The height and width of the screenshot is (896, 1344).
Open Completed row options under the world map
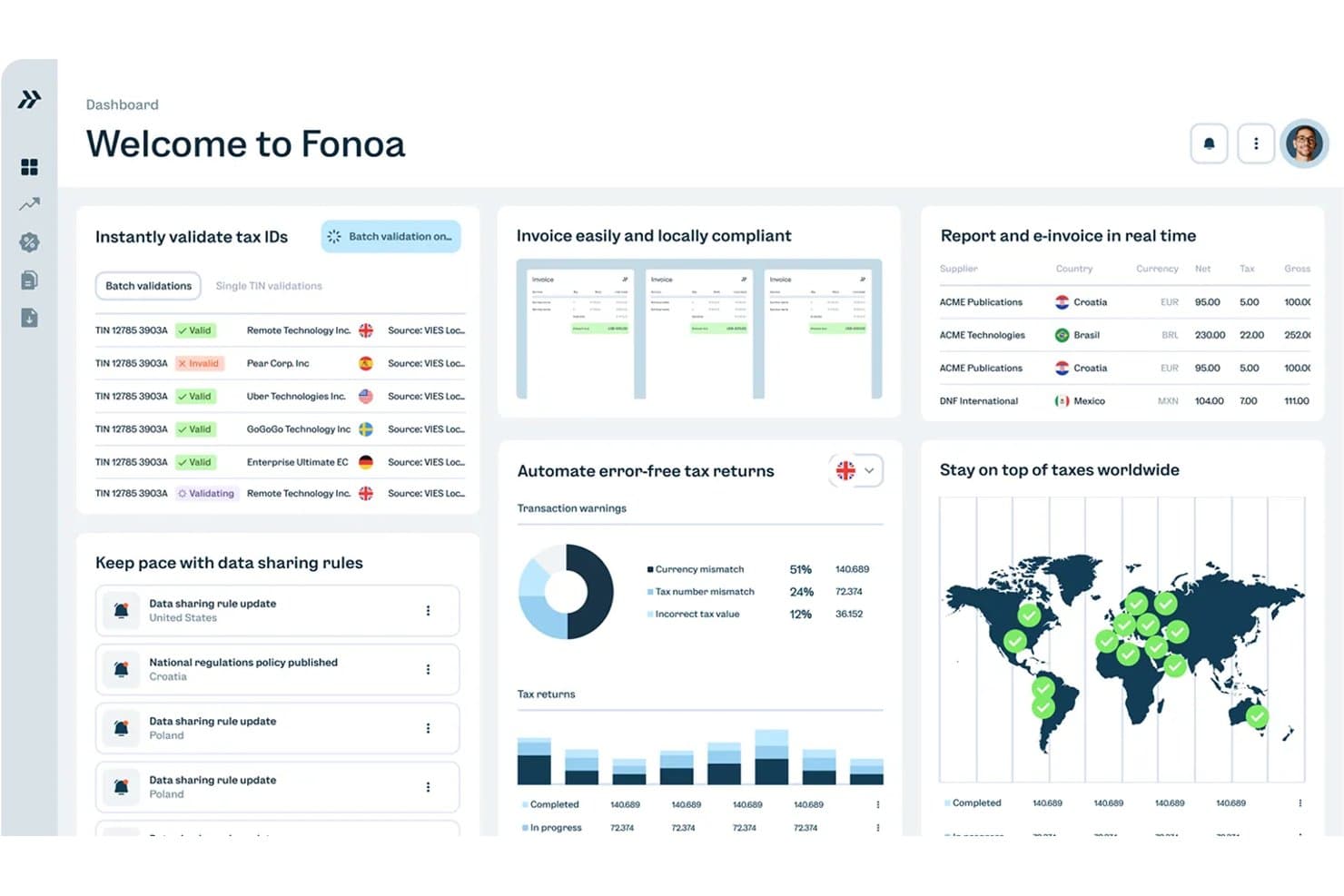[x=1300, y=803]
